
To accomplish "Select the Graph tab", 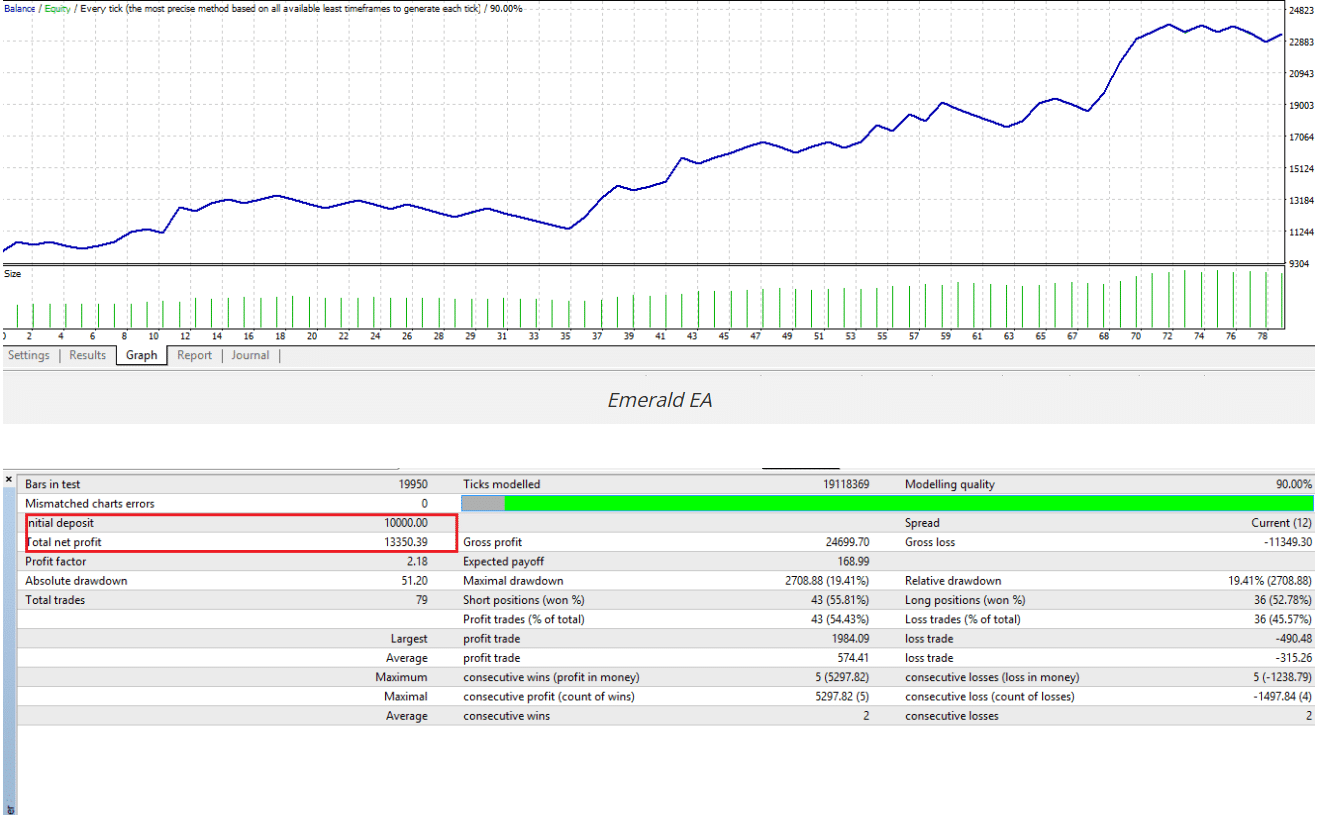I will 142,355.
